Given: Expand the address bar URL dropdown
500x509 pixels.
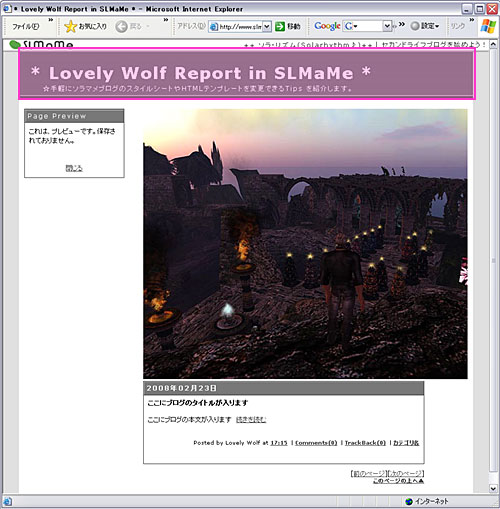Looking at the screenshot, I should pos(267,26).
